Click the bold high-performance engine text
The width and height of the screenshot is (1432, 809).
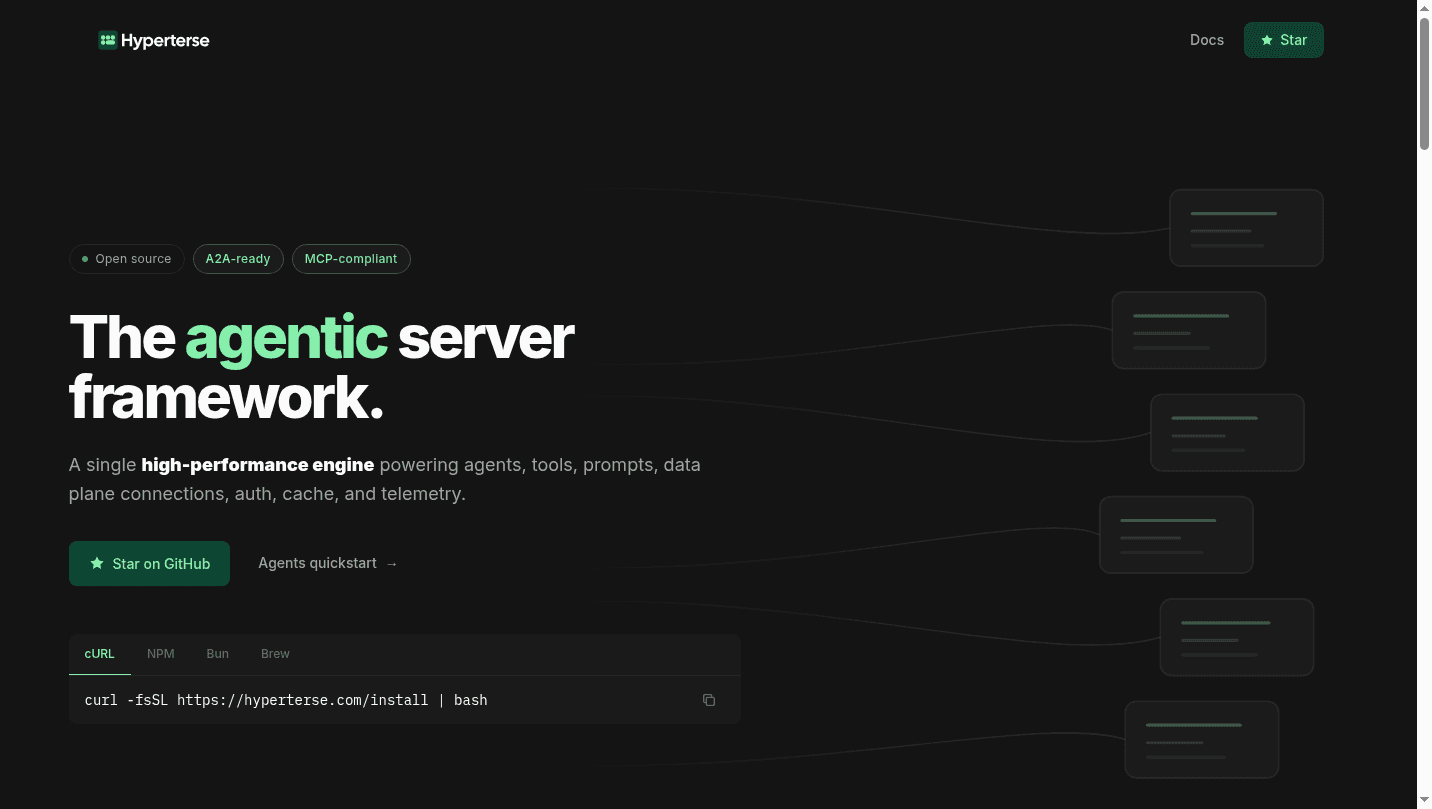(x=258, y=465)
